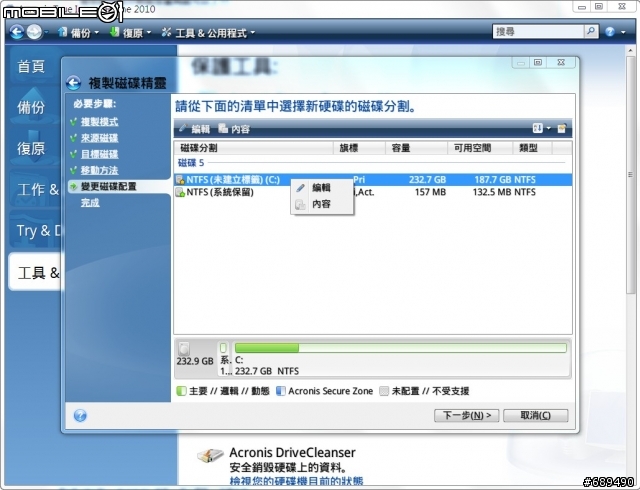This screenshot has width=640, height=490.
Task: Open the 備份 toolbar menu
Action: pos(78,33)
